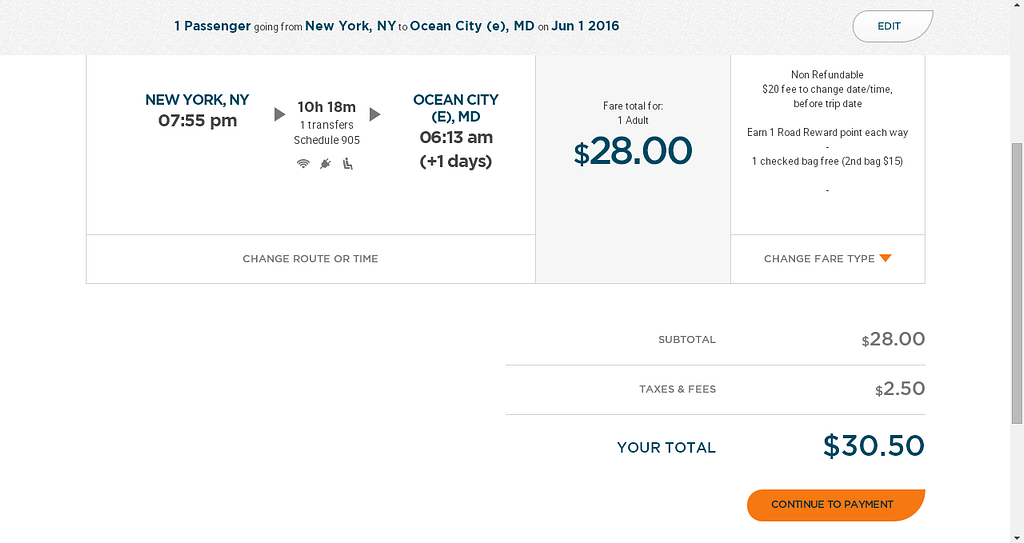This screenshot has height=543, width=1024.
Task: Click the Jun 1 2016 date in header
Action: [x=587, y=26]
